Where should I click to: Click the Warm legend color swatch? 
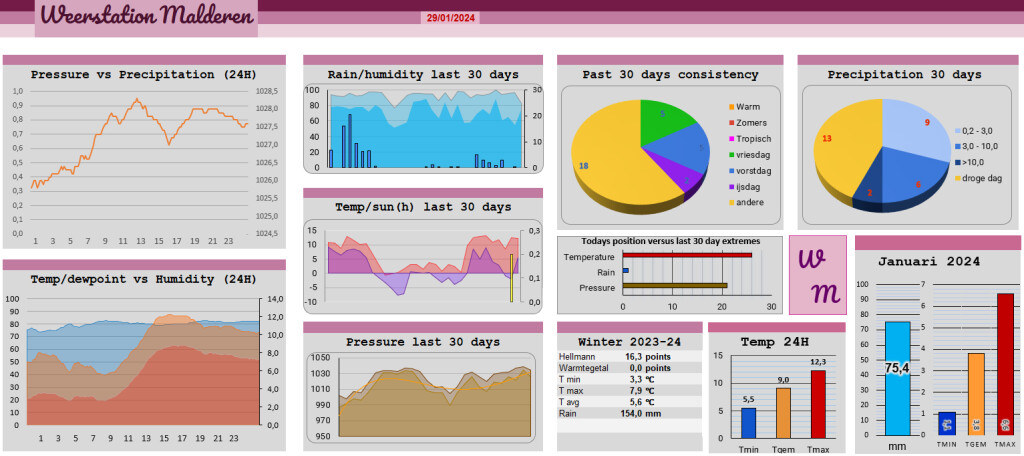pos(731,107)
